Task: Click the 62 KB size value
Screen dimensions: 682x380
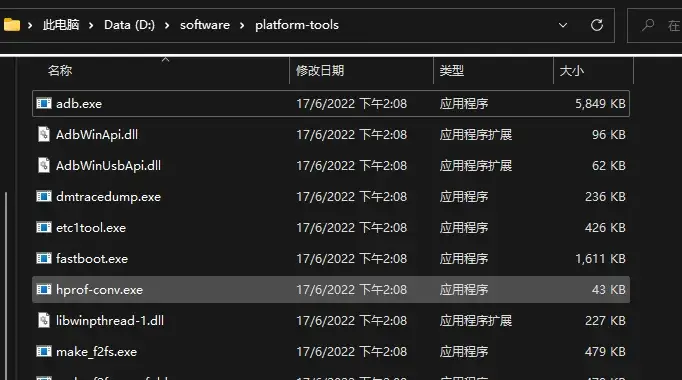Action: pyautogui.click(x=608, y=166)
